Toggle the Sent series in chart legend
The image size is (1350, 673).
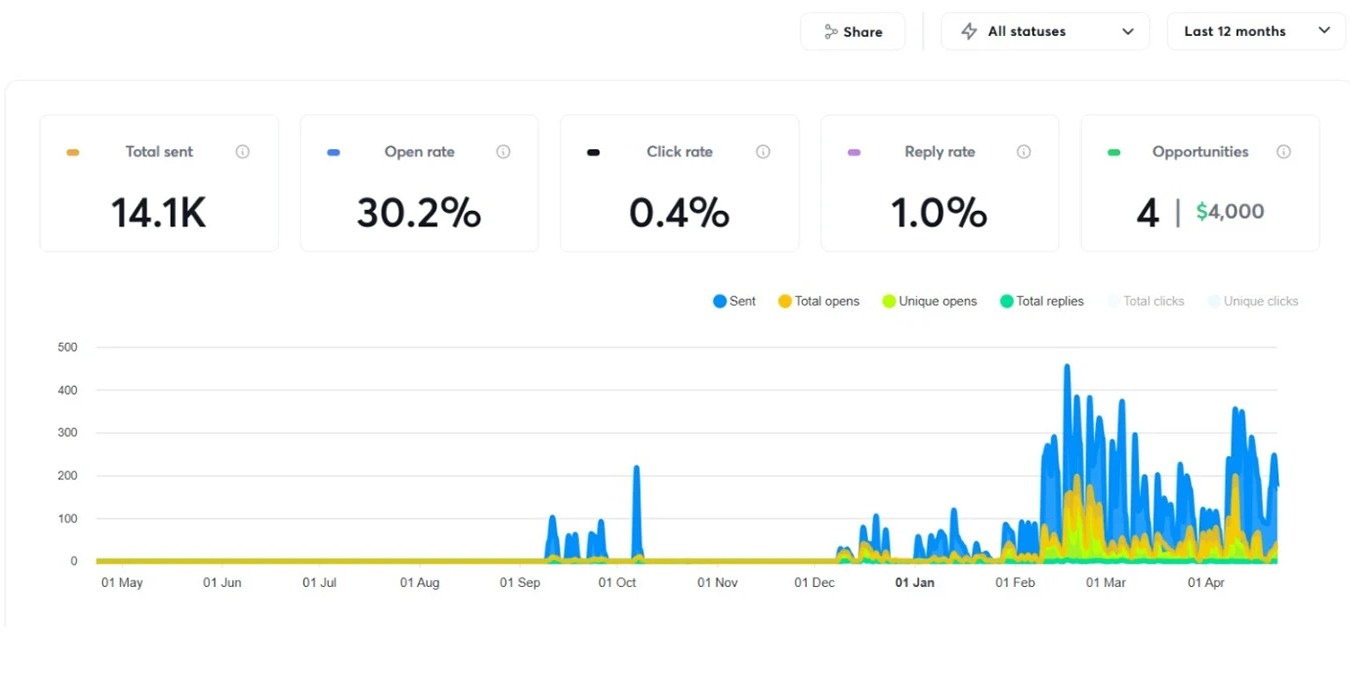coord(734,301)
